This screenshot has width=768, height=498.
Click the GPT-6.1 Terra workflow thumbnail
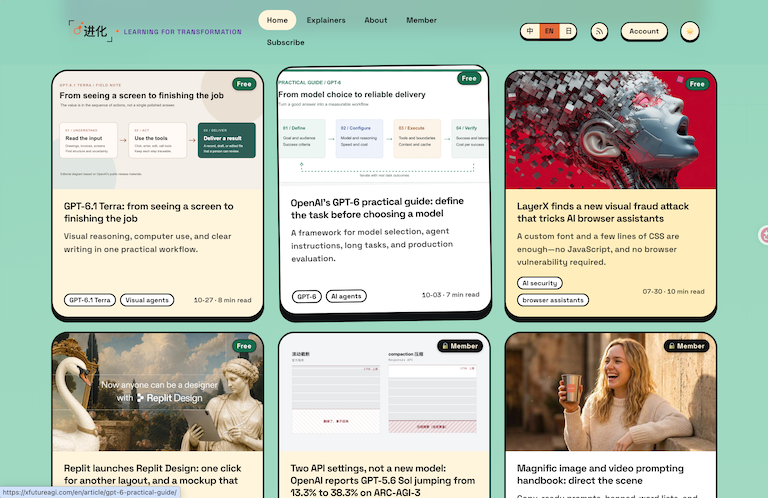coord(158,130)
